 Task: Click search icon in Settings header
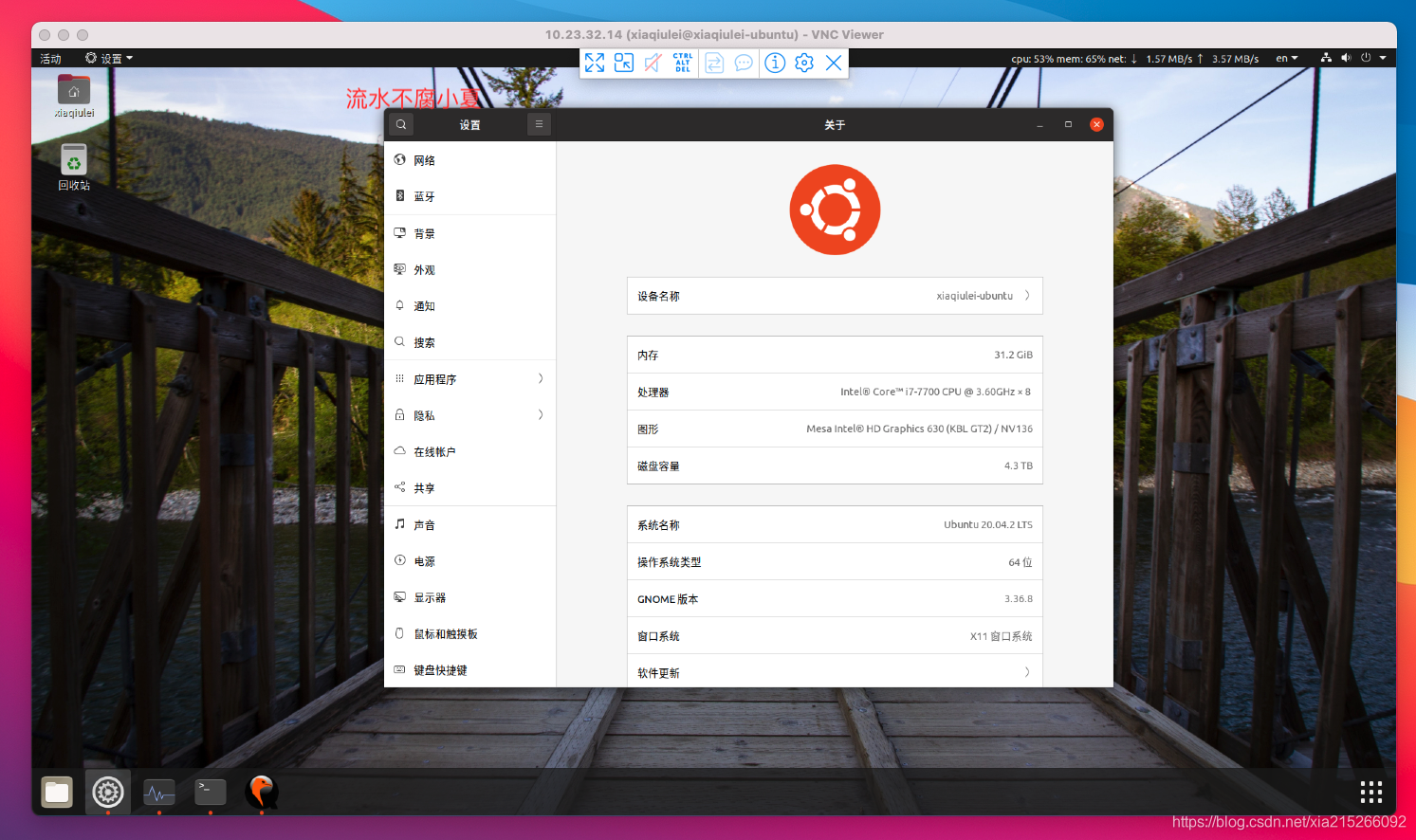[401, 124]
